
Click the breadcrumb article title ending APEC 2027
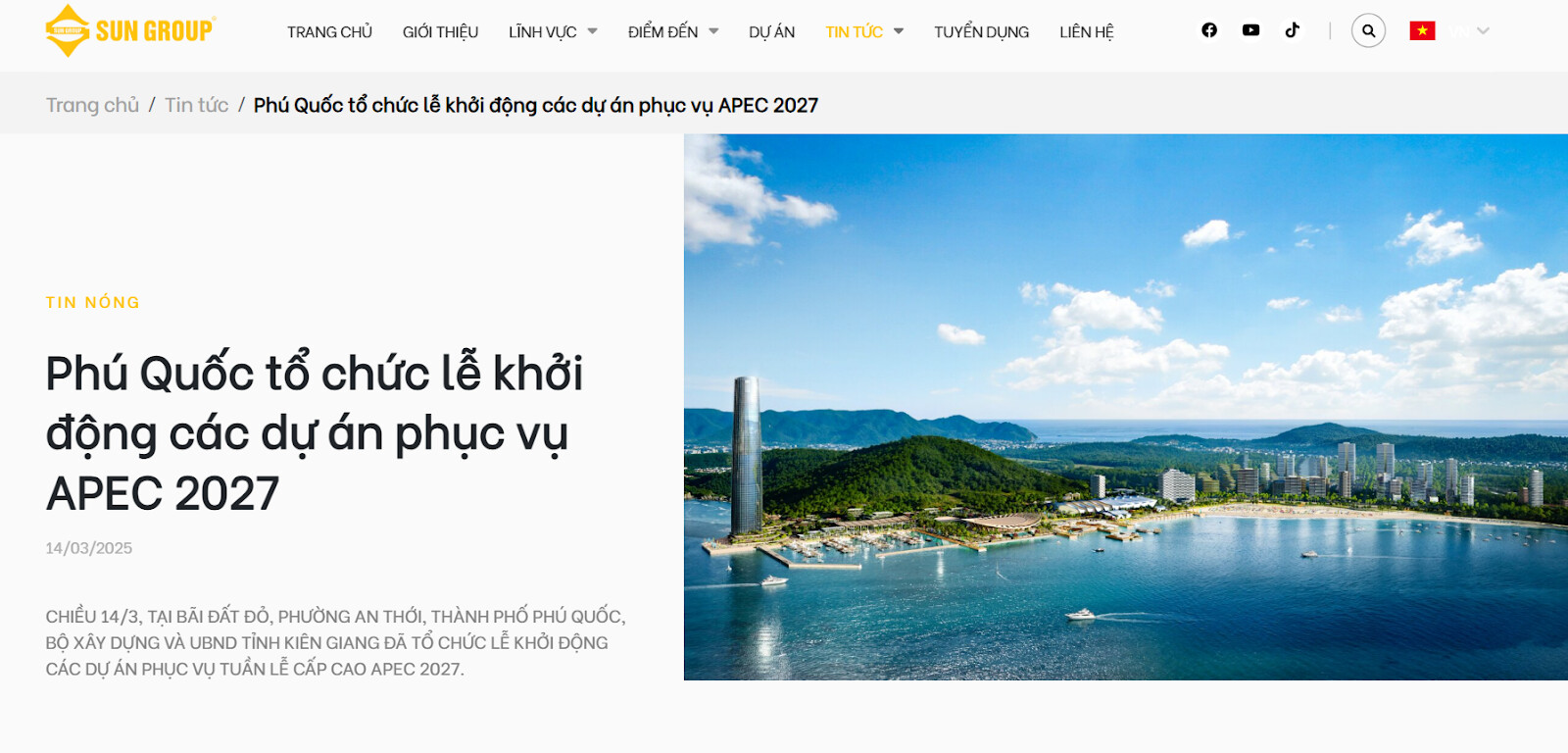[536, 105]
